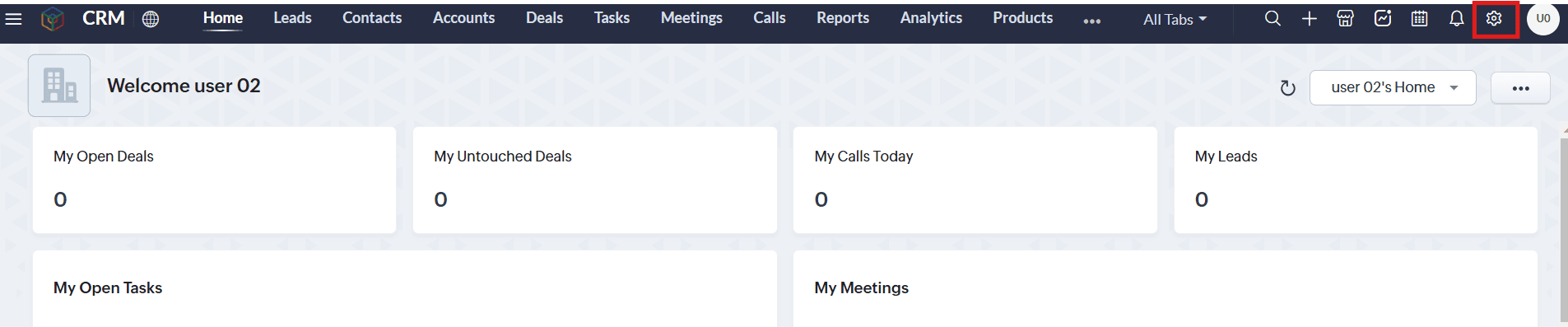Open the U0 user avatar

point(1542,18)
